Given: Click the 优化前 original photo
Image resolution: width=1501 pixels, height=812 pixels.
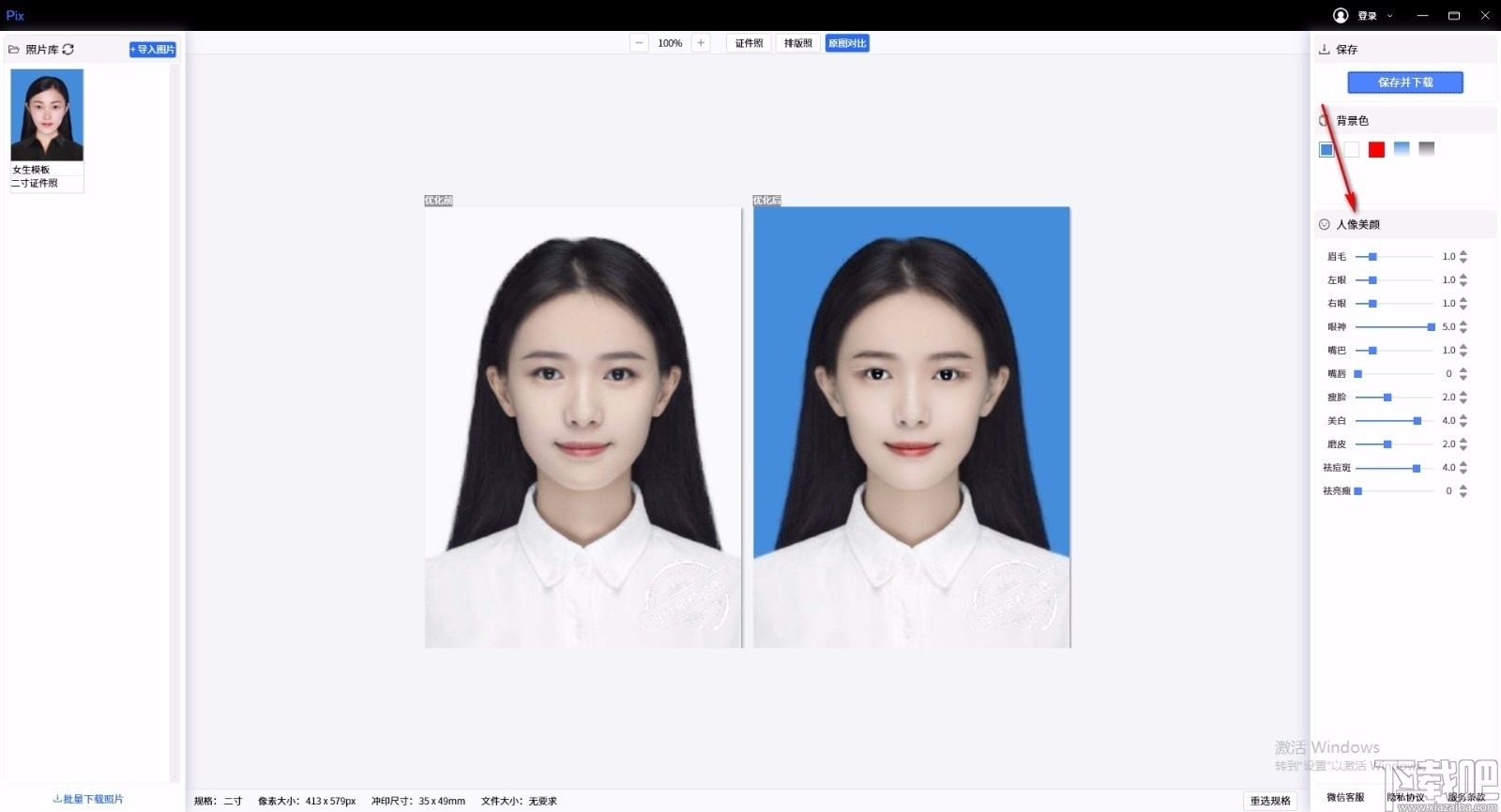Looking at the screenshot, I should tap(583, 427).
